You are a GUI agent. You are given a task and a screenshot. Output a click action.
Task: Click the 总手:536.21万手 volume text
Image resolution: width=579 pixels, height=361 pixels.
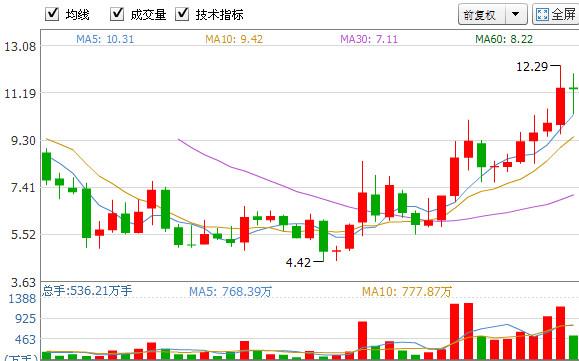click(87, 290)
